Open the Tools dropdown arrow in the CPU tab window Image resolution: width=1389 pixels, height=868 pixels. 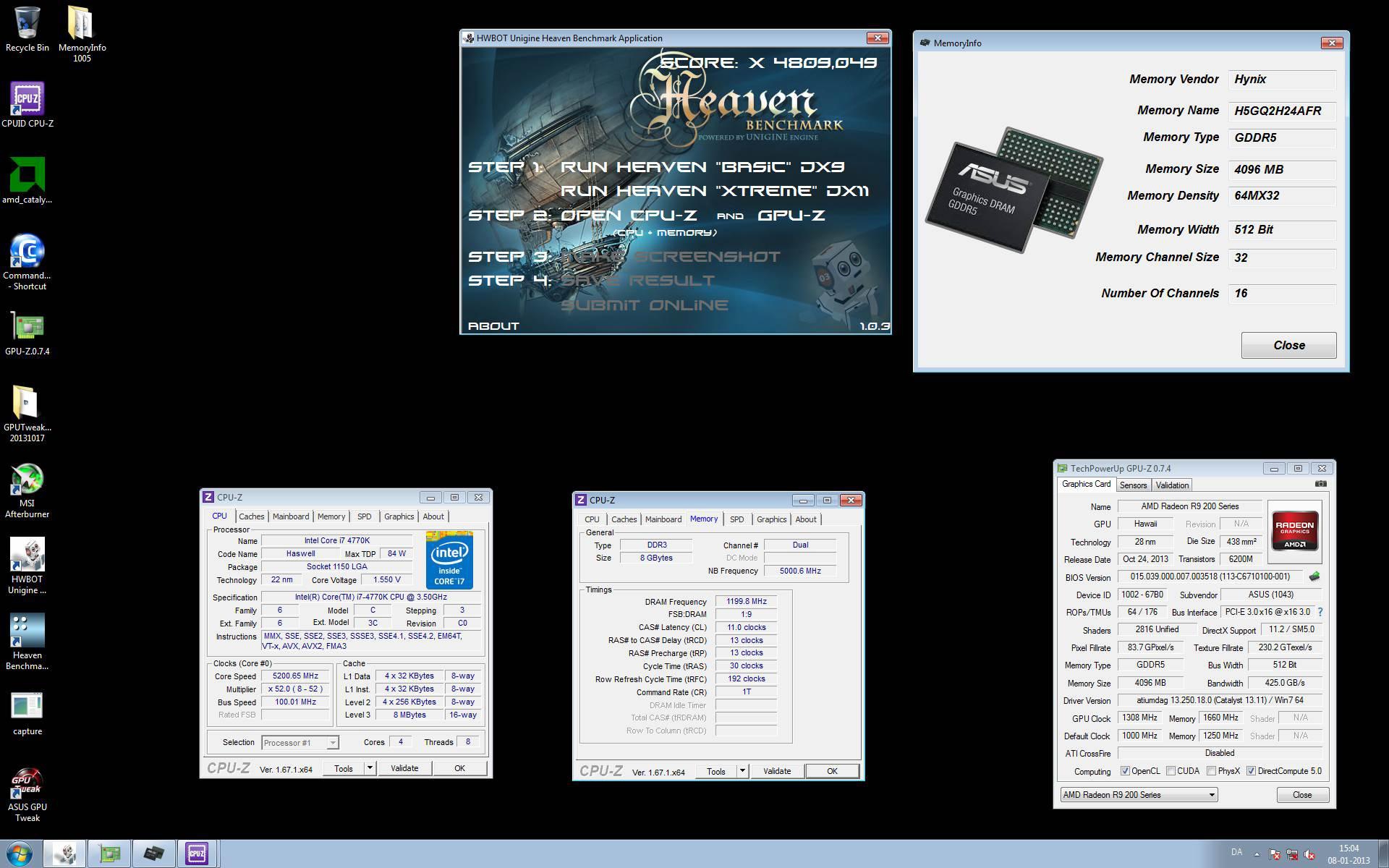click(370, 768)
